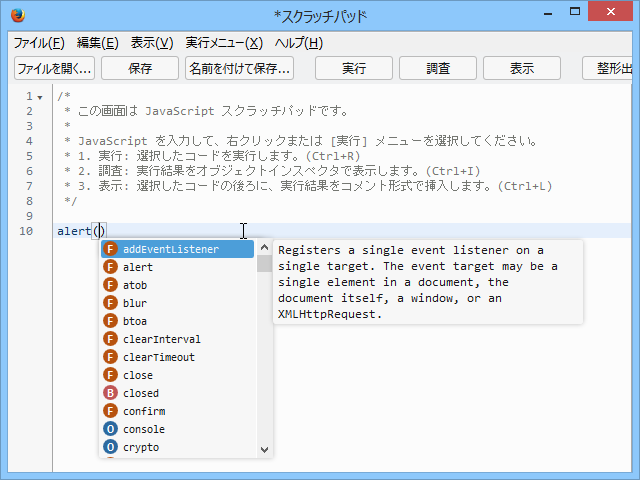Click line number 9 in gutter
Screen dimensions: 640x480
(x=29, y=216)
